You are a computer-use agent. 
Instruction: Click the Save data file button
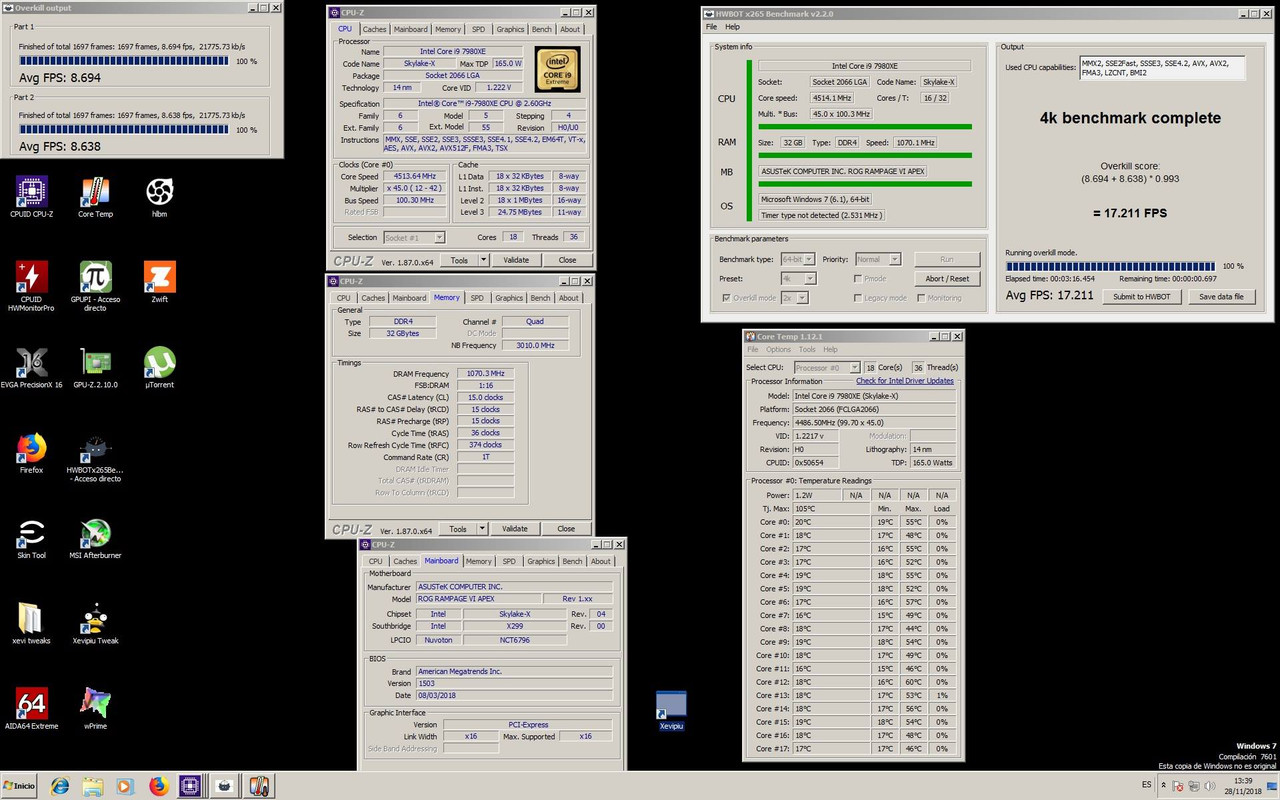click(x=1221, y=296)
